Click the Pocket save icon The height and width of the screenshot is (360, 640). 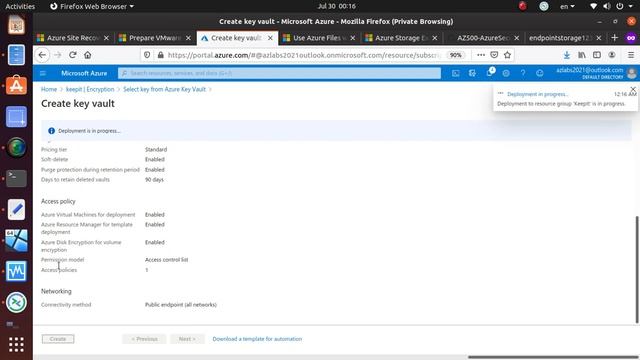tap(494, 55)
